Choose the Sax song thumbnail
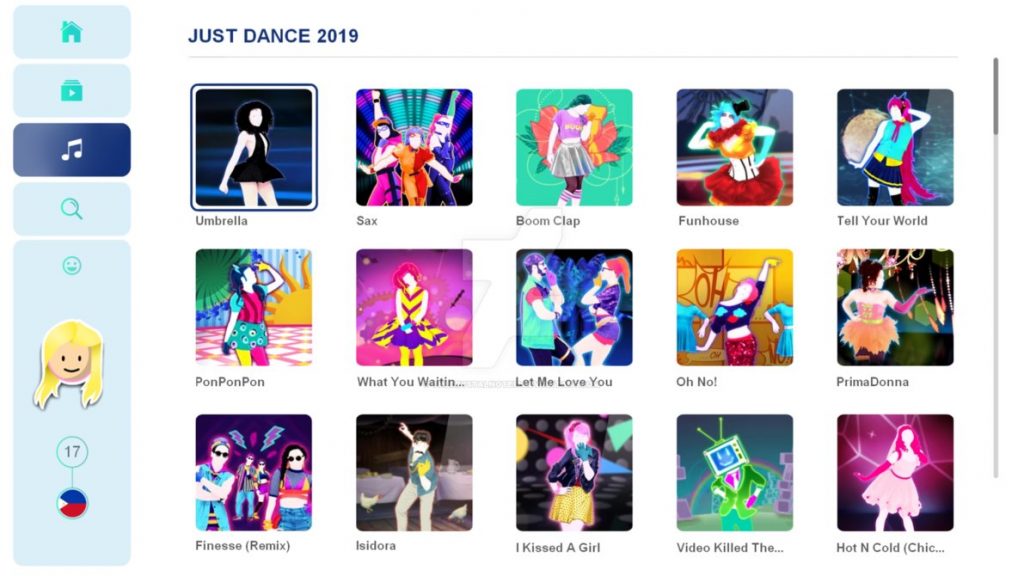The height and width of the screenshot is (576, 1024). (x=414, y=148)
